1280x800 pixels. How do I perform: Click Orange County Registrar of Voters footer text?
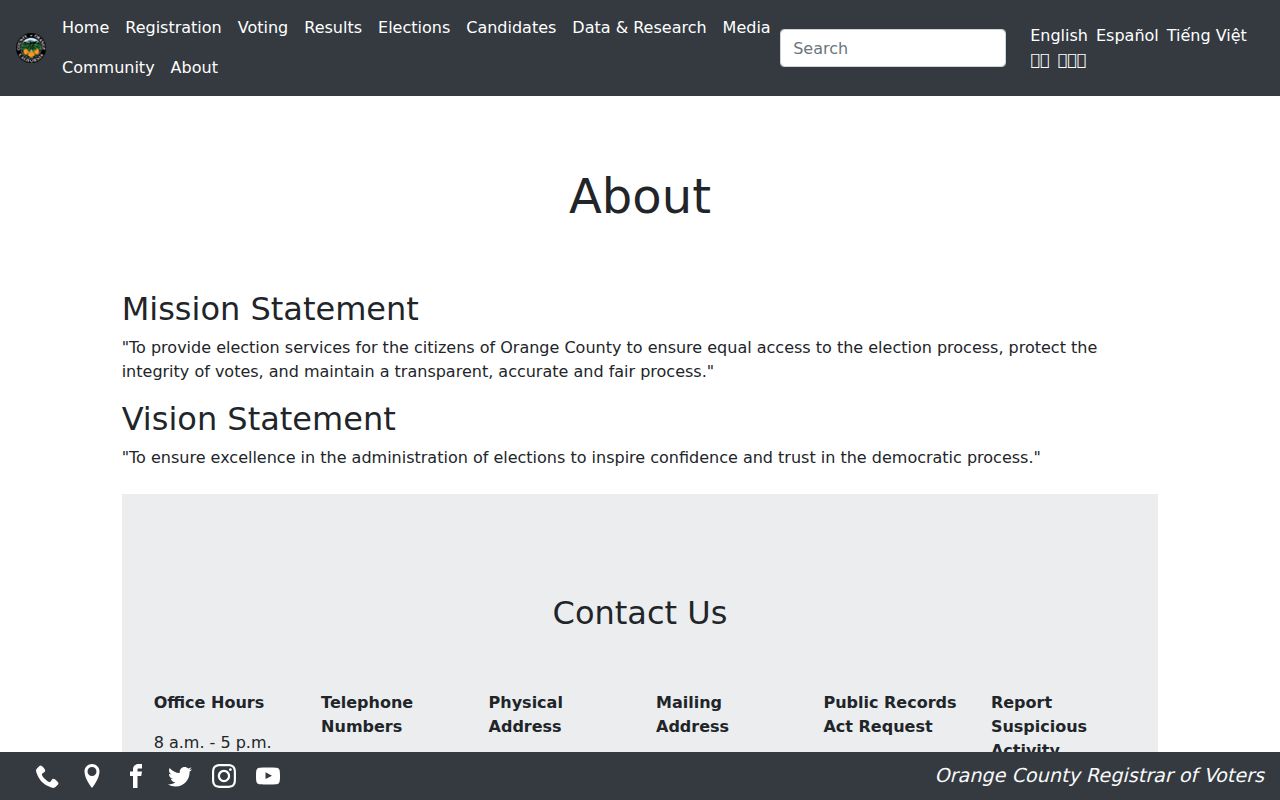pos(1100,776)
